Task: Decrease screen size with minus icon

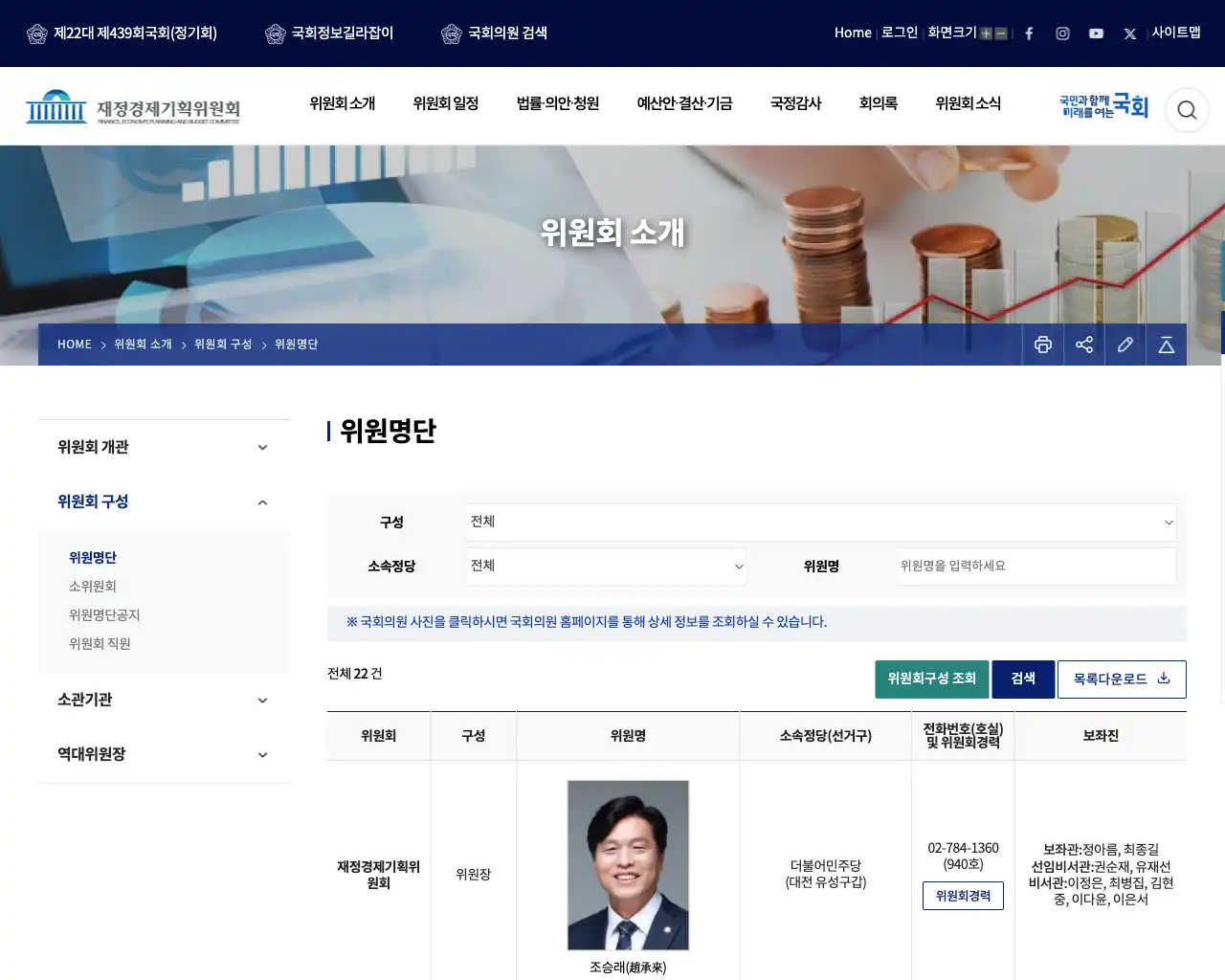Action: (1001, 33)
